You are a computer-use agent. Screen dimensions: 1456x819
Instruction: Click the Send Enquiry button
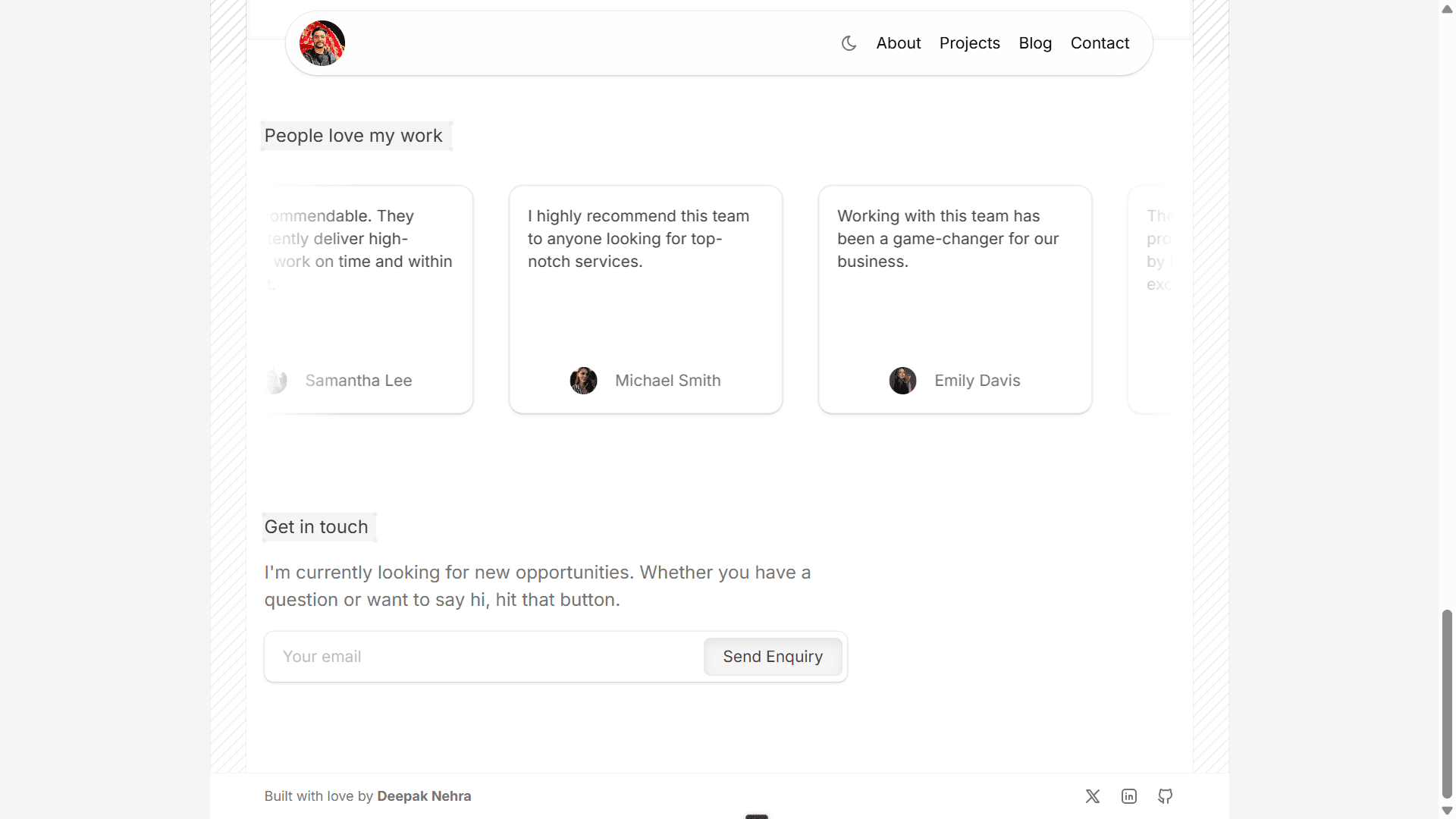click(773, 657)
